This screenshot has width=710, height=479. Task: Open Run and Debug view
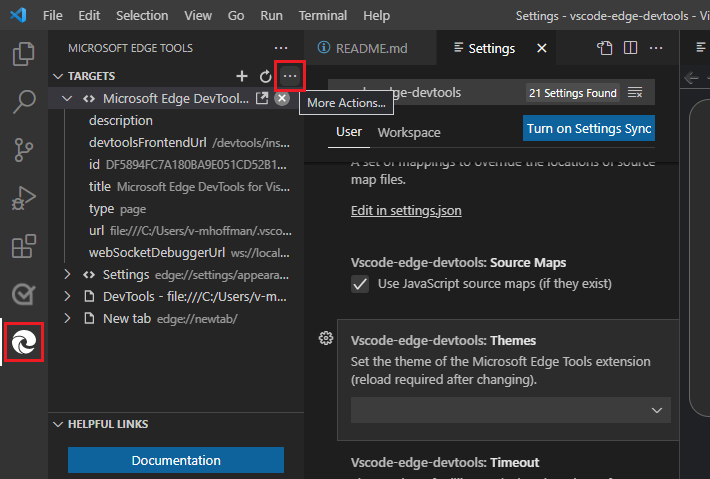(x=24, y=198)
